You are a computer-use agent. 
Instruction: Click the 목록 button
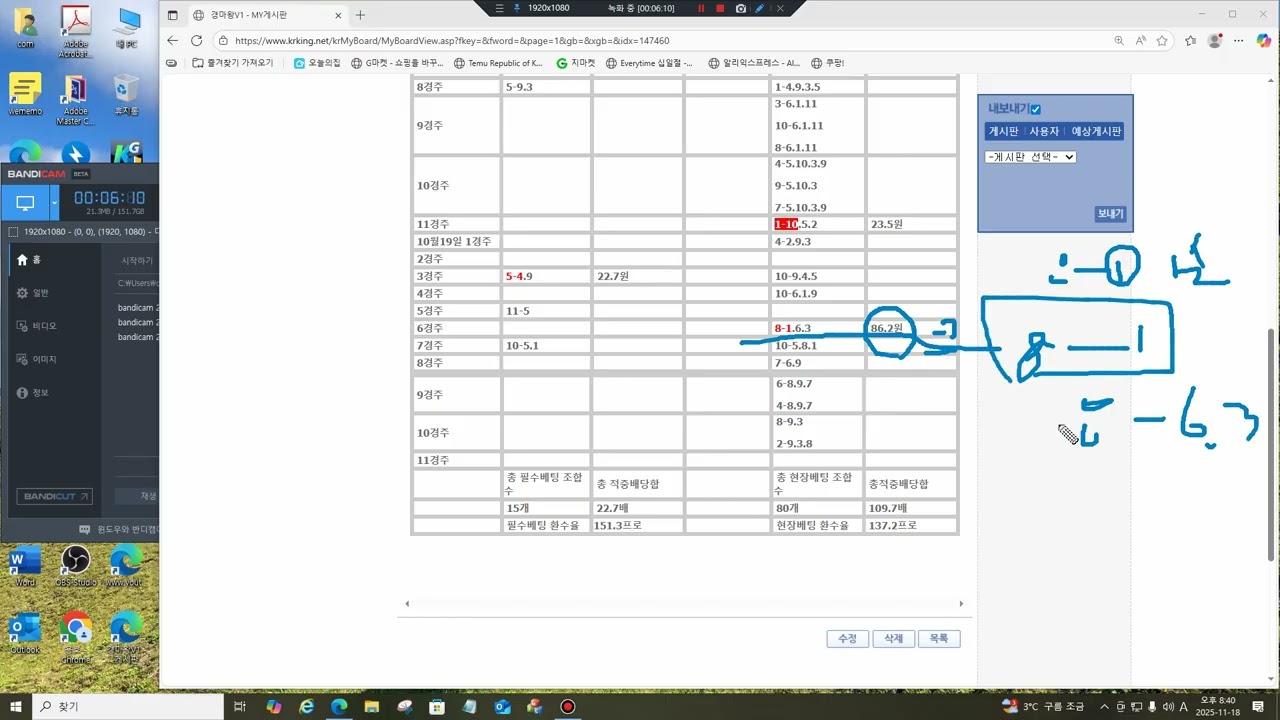pyautogui.click(x=939, y=639)
